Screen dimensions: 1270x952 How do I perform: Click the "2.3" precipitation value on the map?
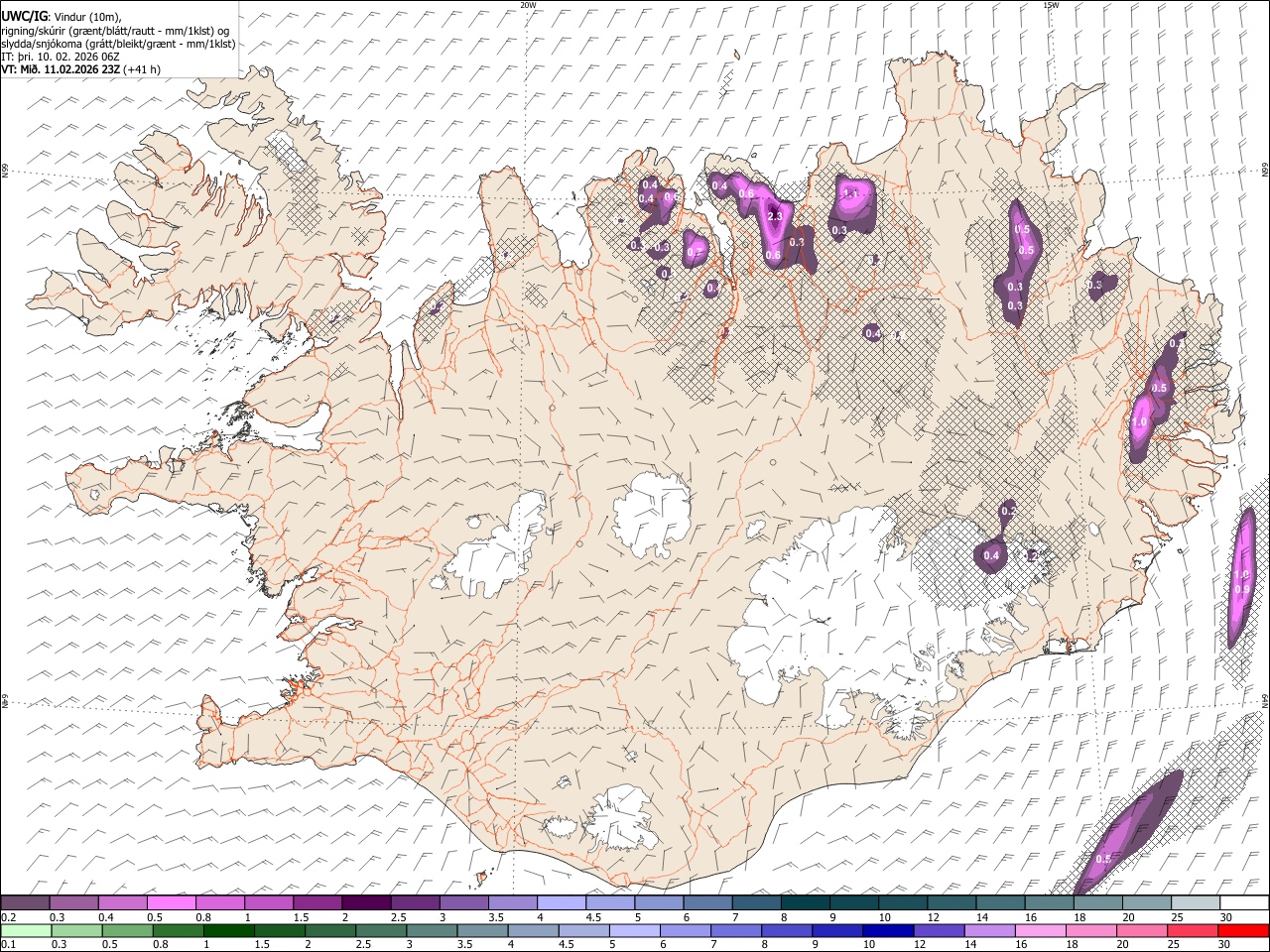776,217
